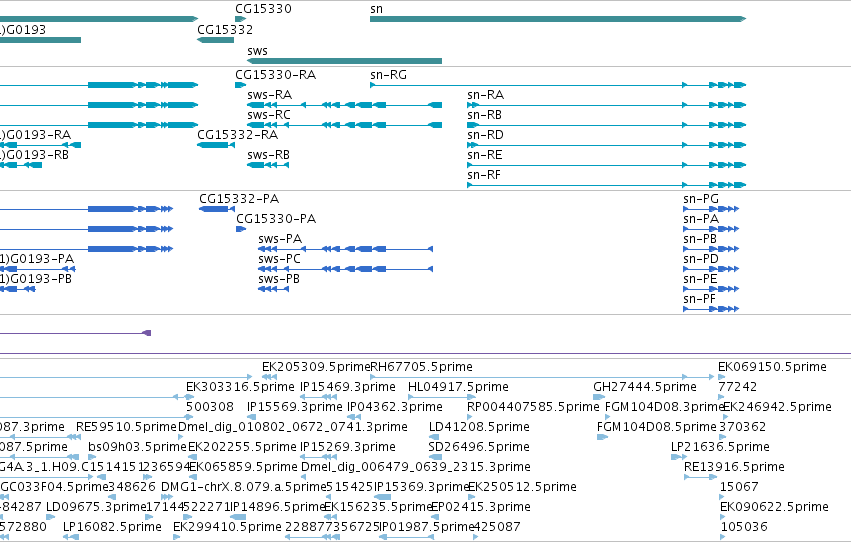Select the sws gene bar
This screenshot has height=542, width=851.
(x=344, y=61)
